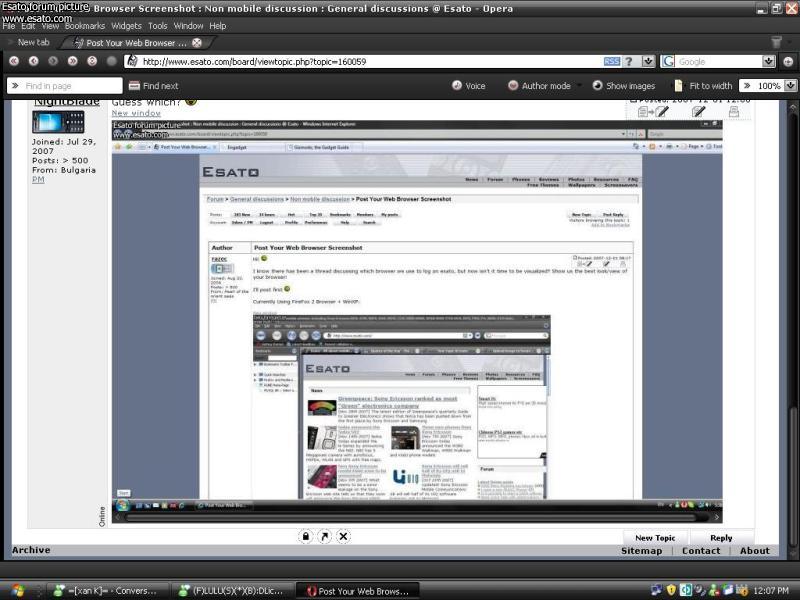Reload the current page
Image resolution: width=800 pixels, height=600 pixels.
coord(92,61)
